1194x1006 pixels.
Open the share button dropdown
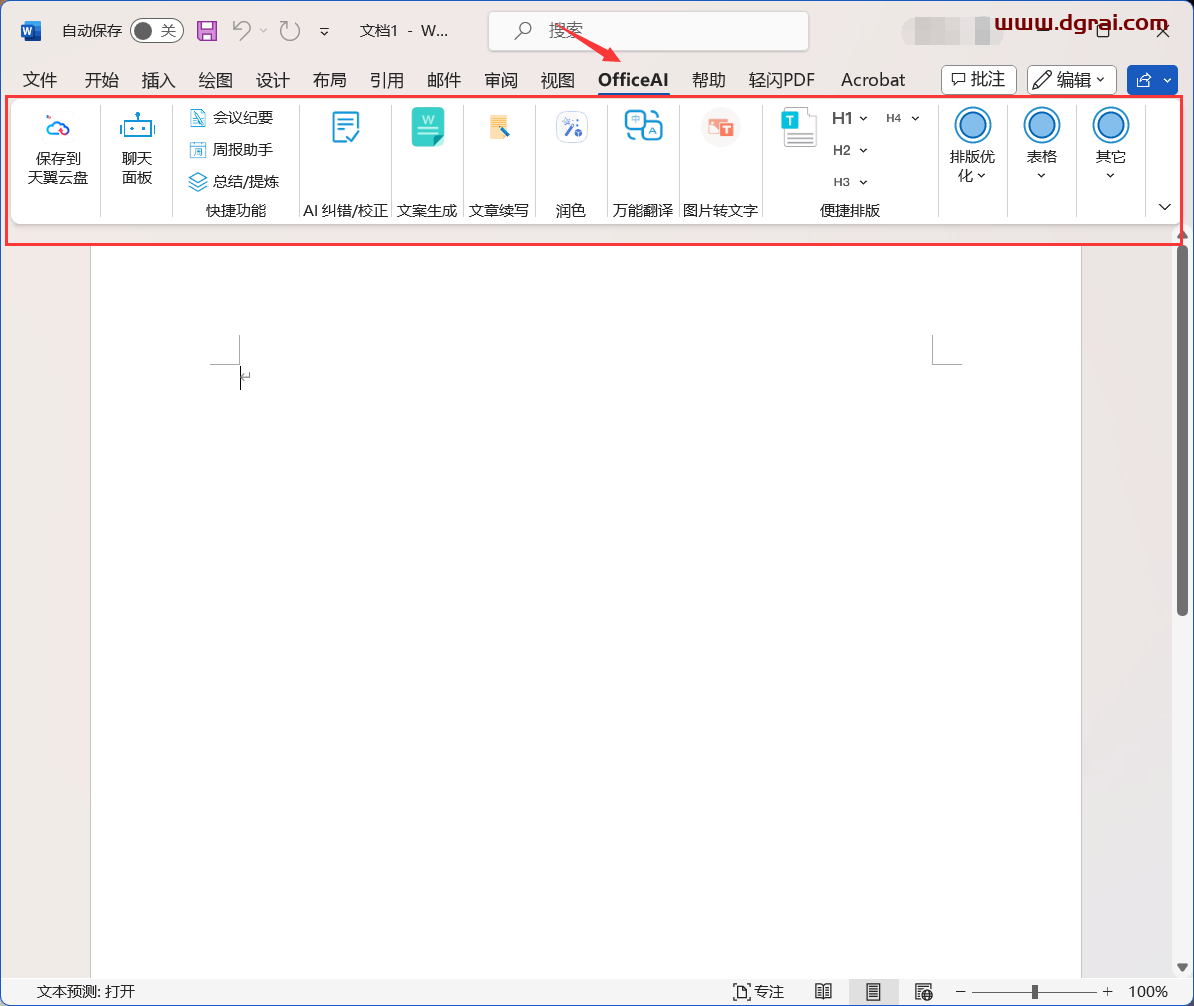pyautogui.click(x=1167, y=80)
